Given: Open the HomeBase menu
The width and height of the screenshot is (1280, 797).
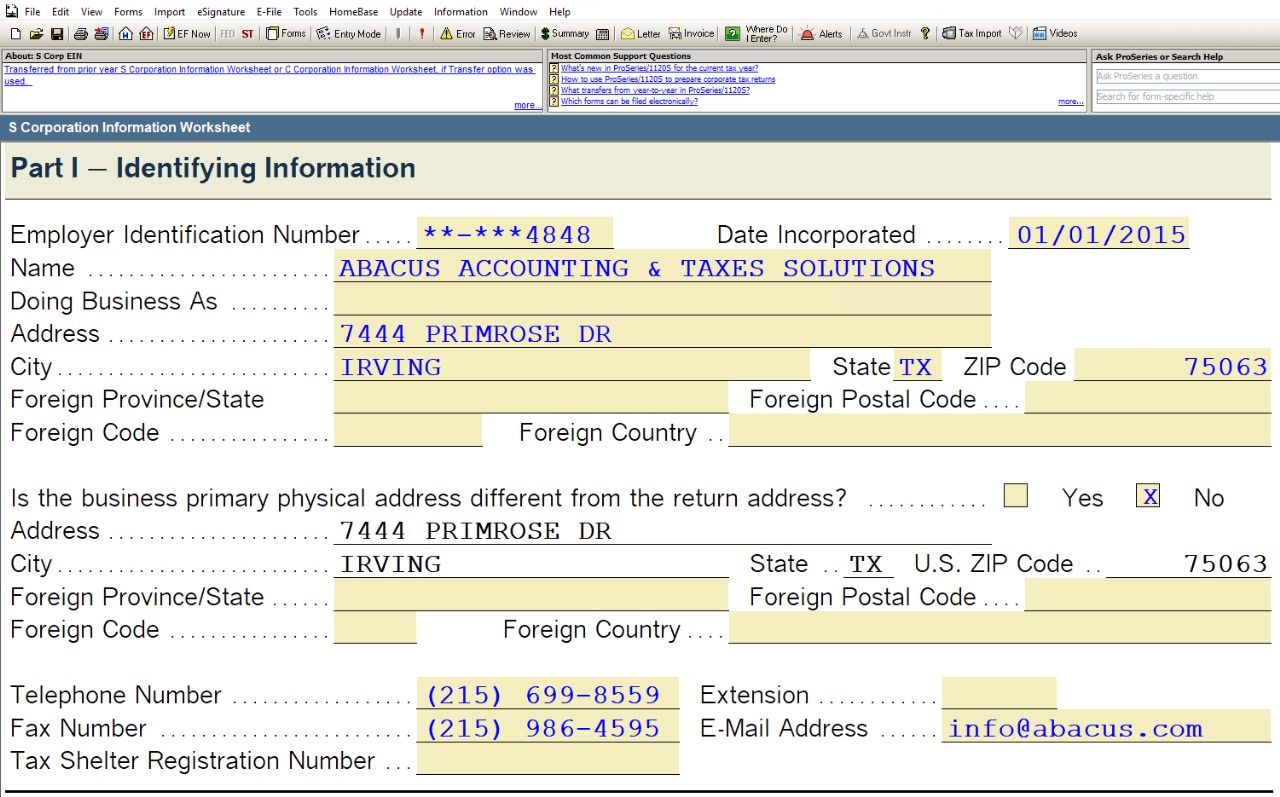Looking at the screenshot, I should 353,12.
